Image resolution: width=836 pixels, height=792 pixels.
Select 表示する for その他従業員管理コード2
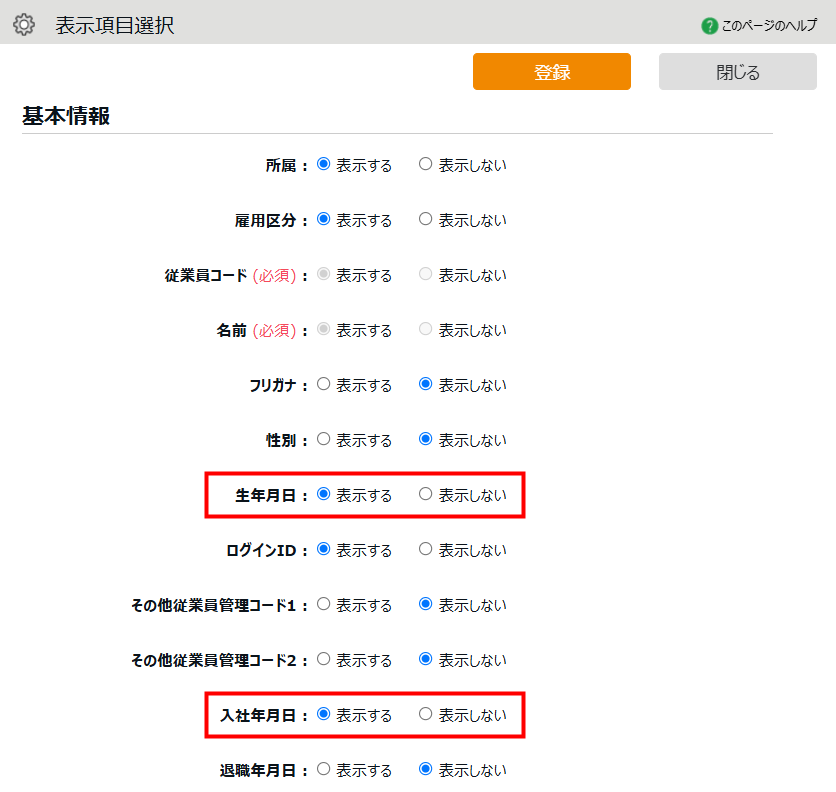click(x=324, y=659)
